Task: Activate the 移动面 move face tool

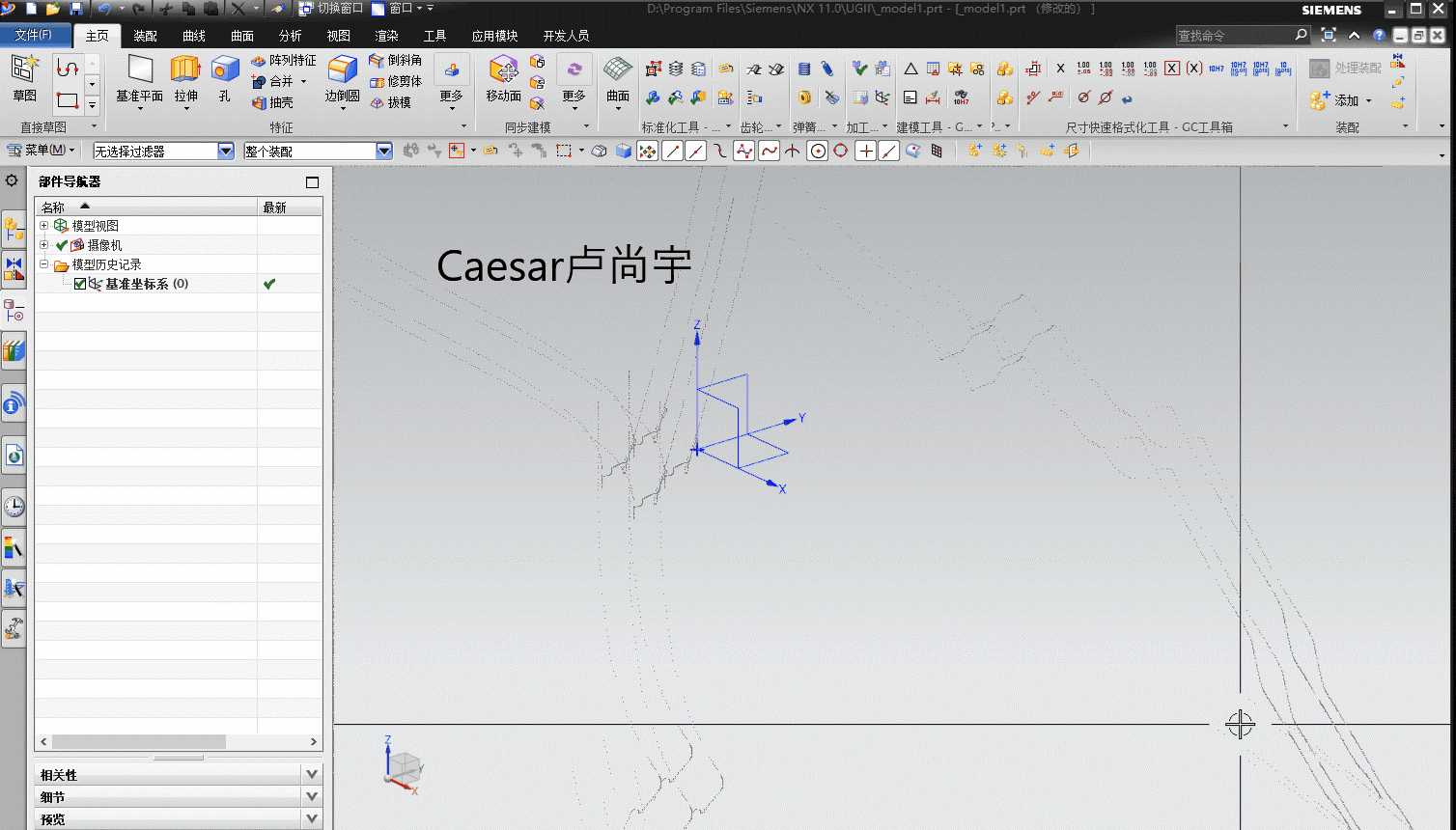Action: click(x=503, y=79)
